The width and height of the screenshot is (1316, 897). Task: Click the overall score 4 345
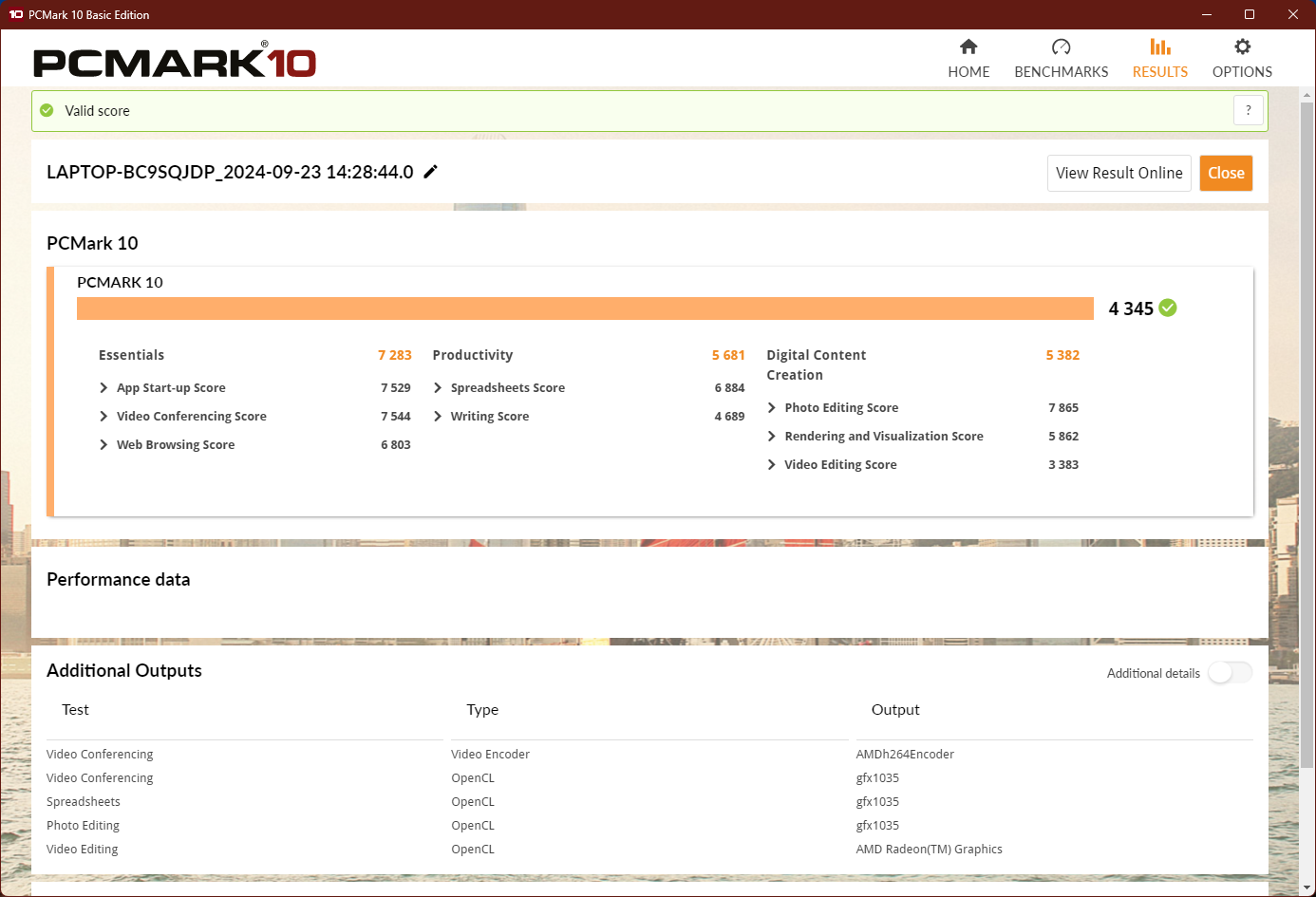coord(1131,308)
